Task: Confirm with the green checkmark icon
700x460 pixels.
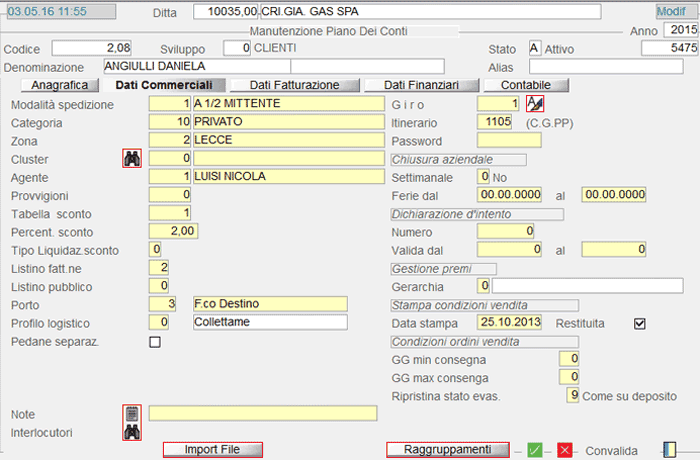Action: pos(535,450)
